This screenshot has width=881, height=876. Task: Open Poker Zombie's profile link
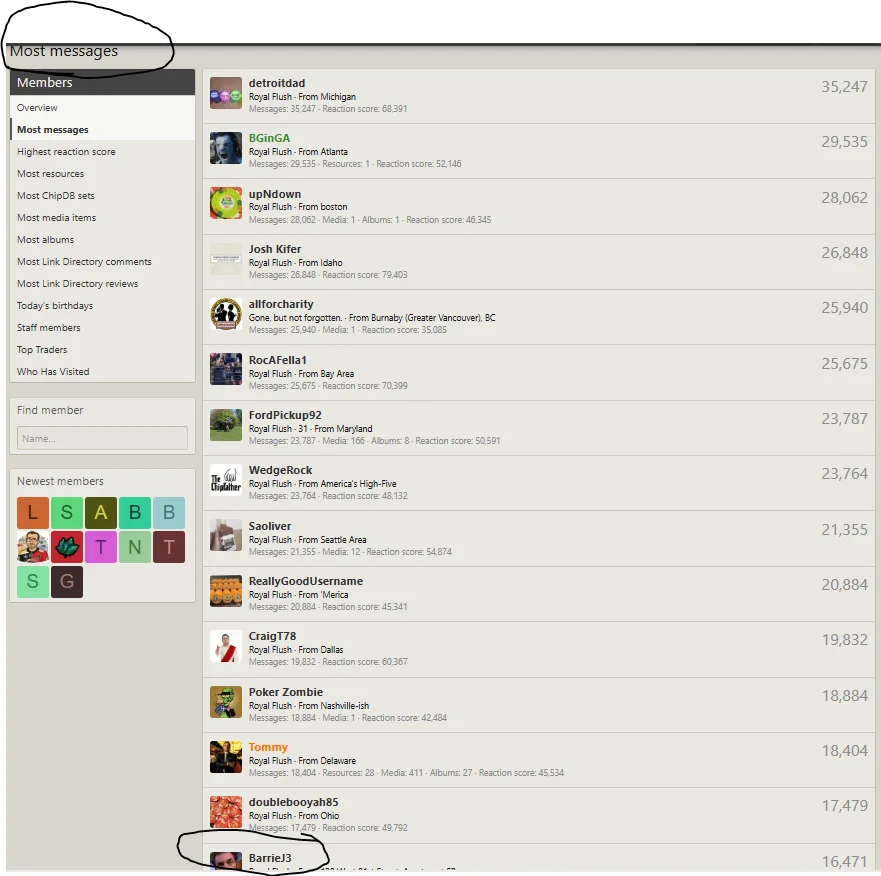tap(286, 692)
